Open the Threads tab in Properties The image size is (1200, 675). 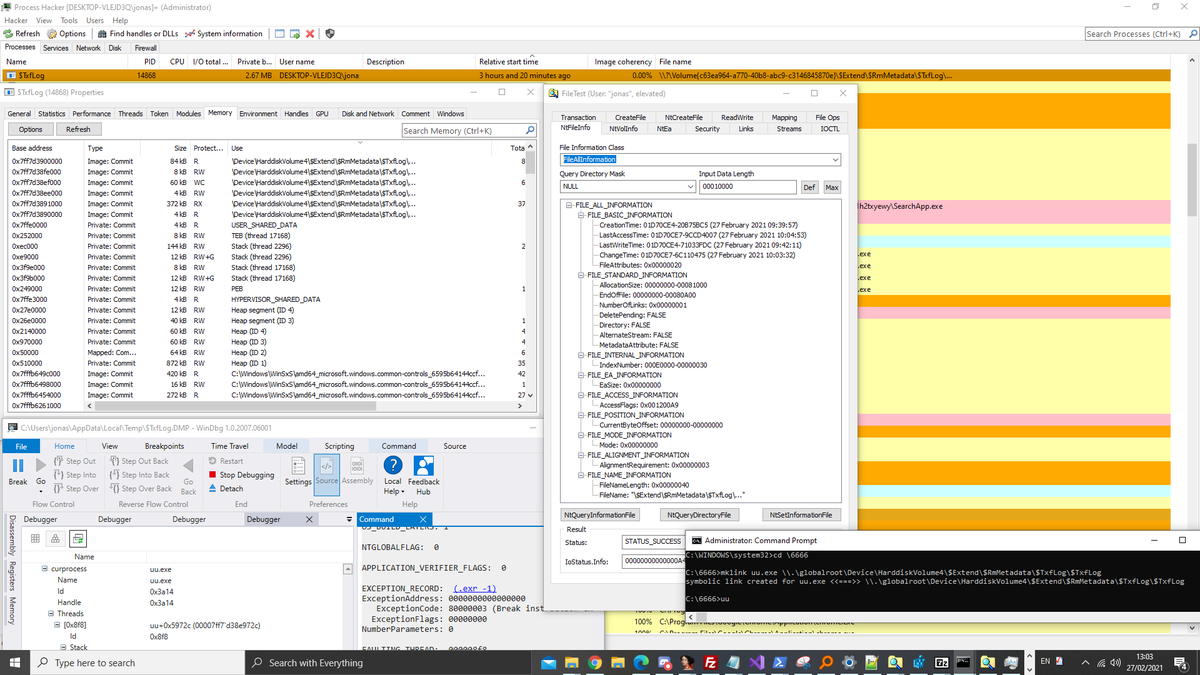click(131, 113)
